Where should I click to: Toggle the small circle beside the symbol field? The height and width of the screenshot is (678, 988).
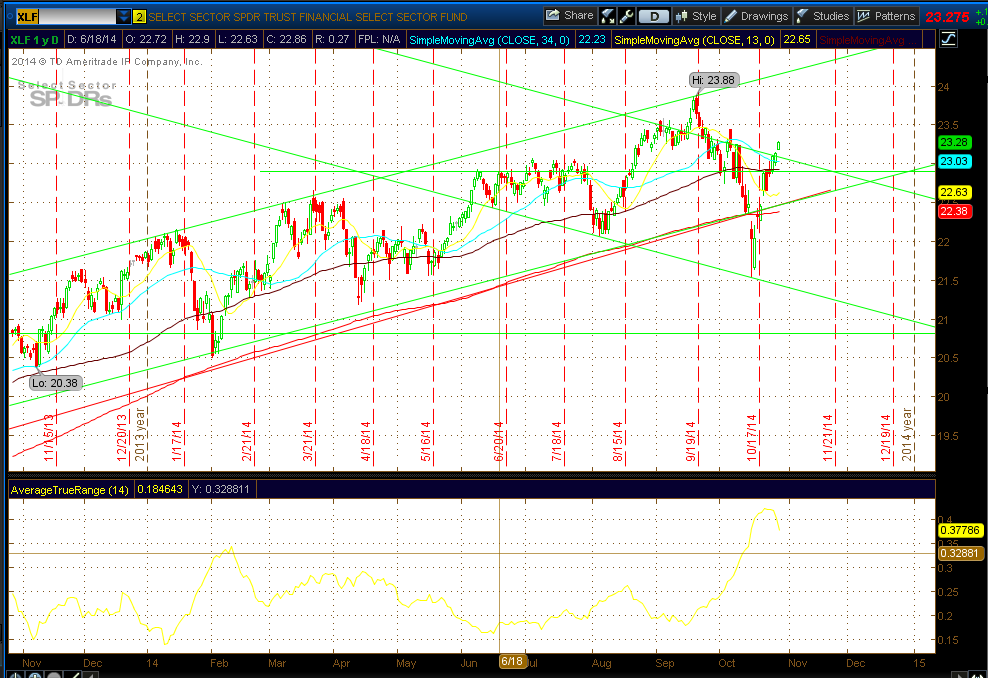point(10,15)
